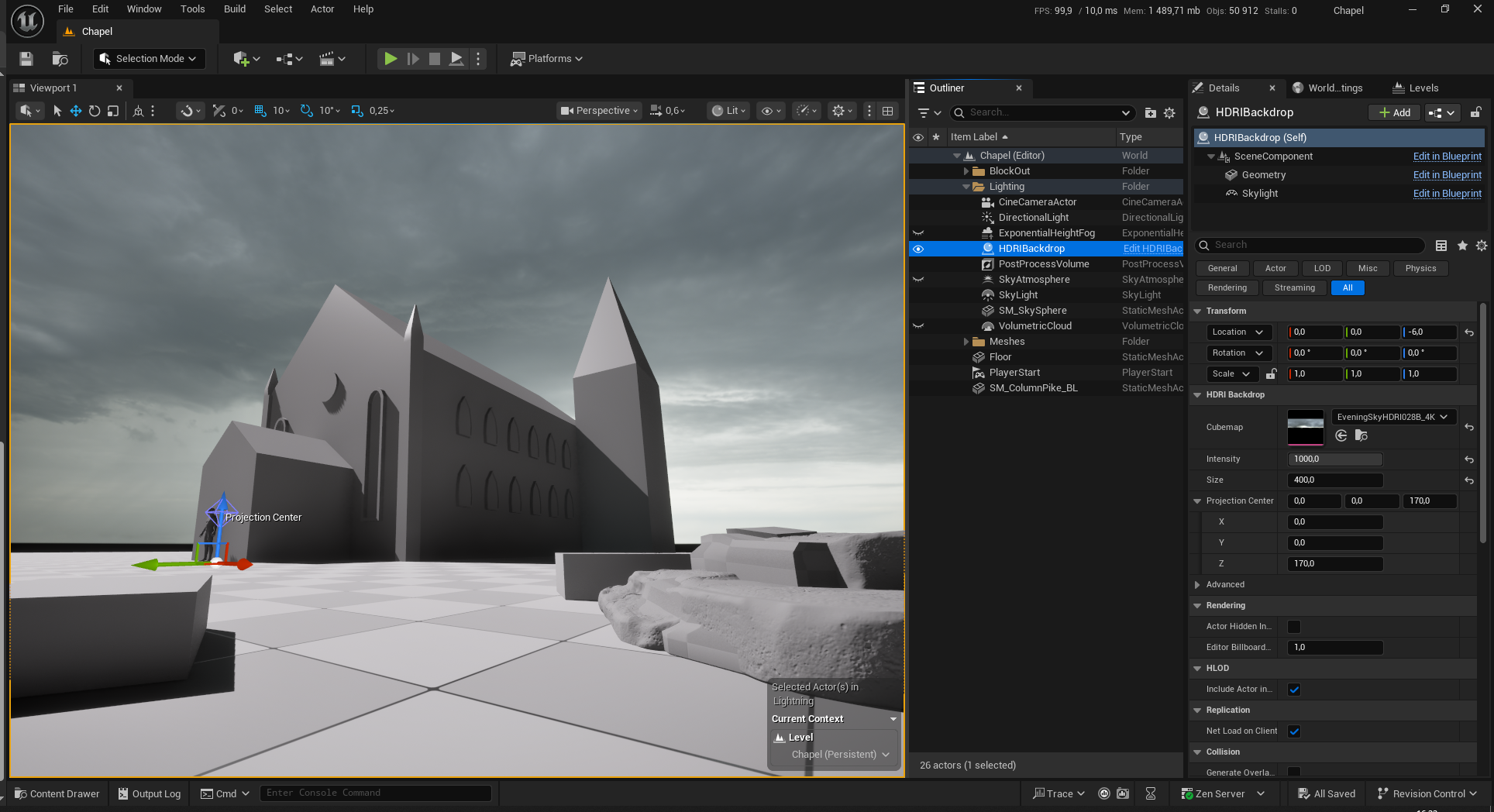
Task: Uncheck Net Load on Client checkbox
Action: (1294, 731)
